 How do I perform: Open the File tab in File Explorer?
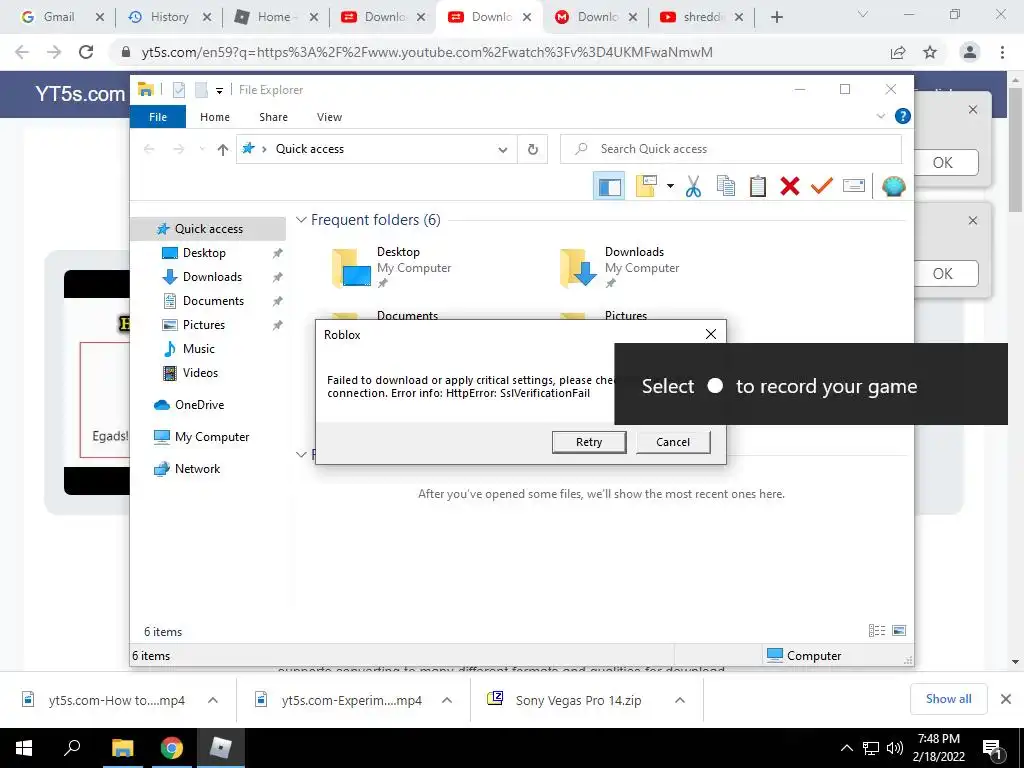pyautogui.click(x=158, y=117)
